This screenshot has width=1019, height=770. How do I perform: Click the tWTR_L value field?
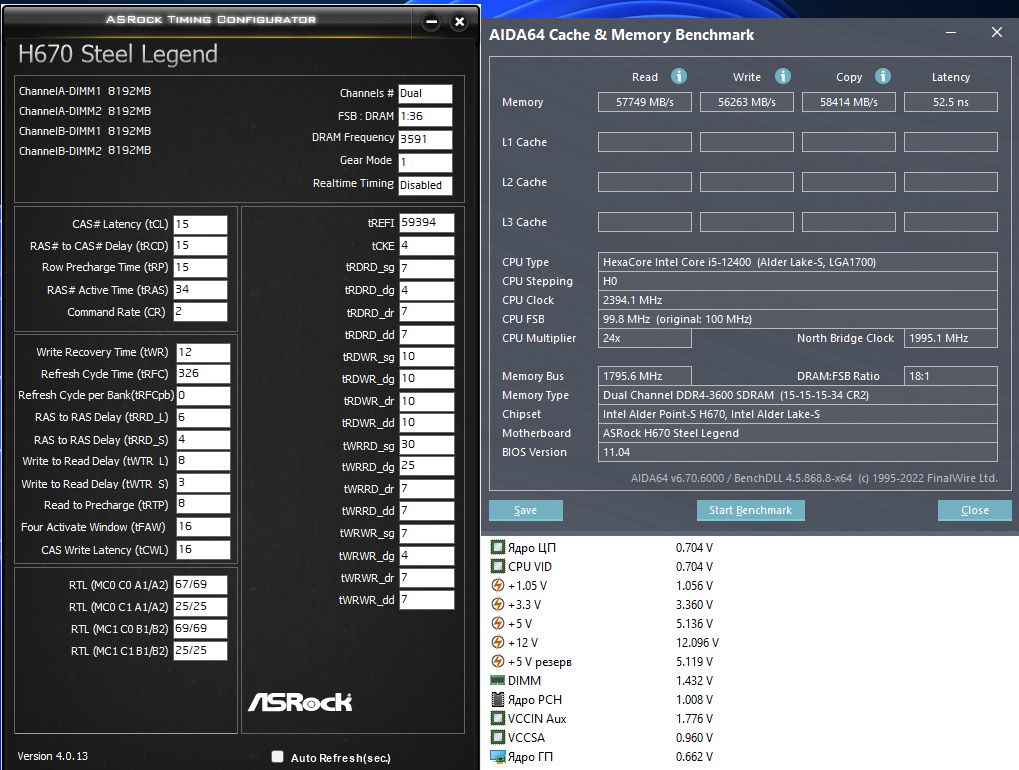(x=203, y=461)
